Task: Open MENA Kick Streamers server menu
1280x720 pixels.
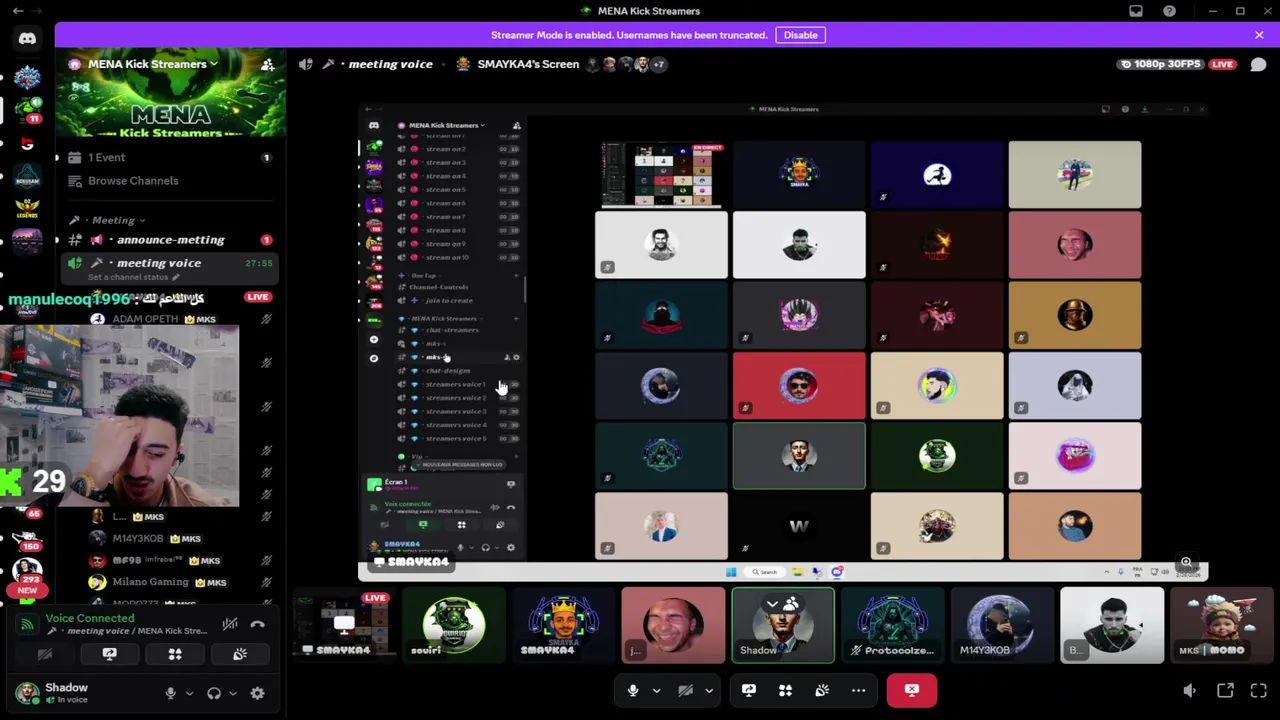Action: tap(152, 64)
